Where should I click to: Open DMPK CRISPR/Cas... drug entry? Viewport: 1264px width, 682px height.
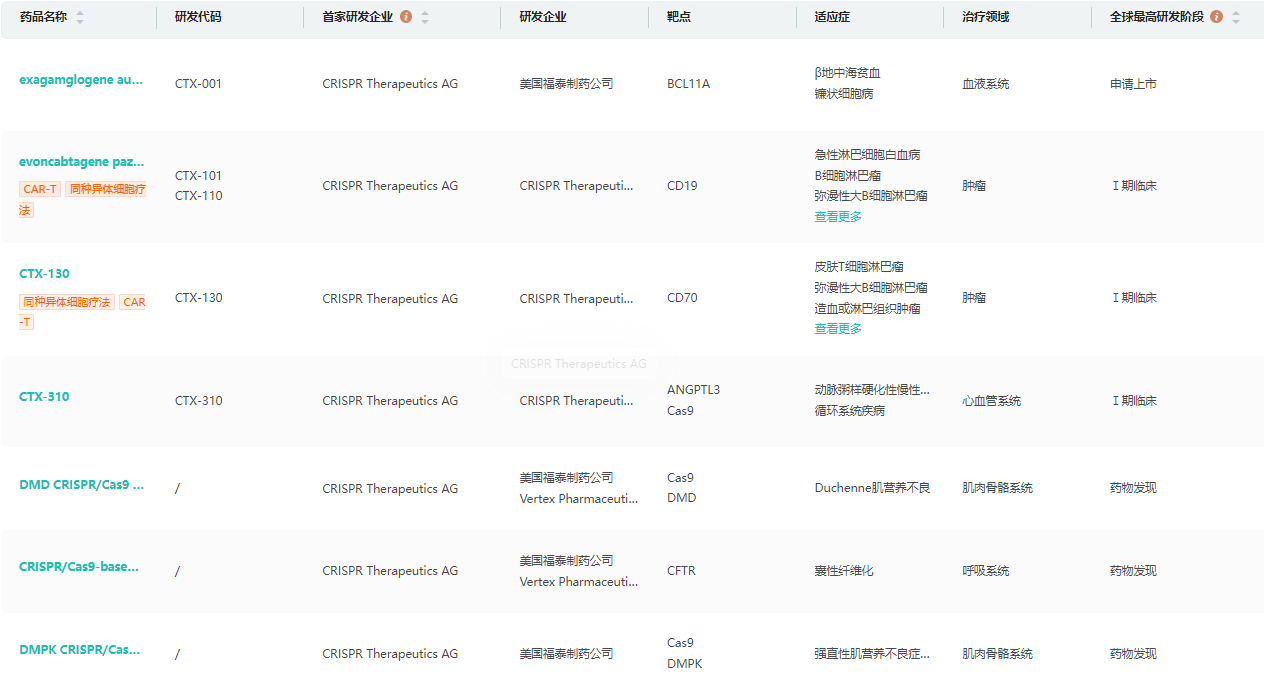pyautogui.click(x=79, y=650)
